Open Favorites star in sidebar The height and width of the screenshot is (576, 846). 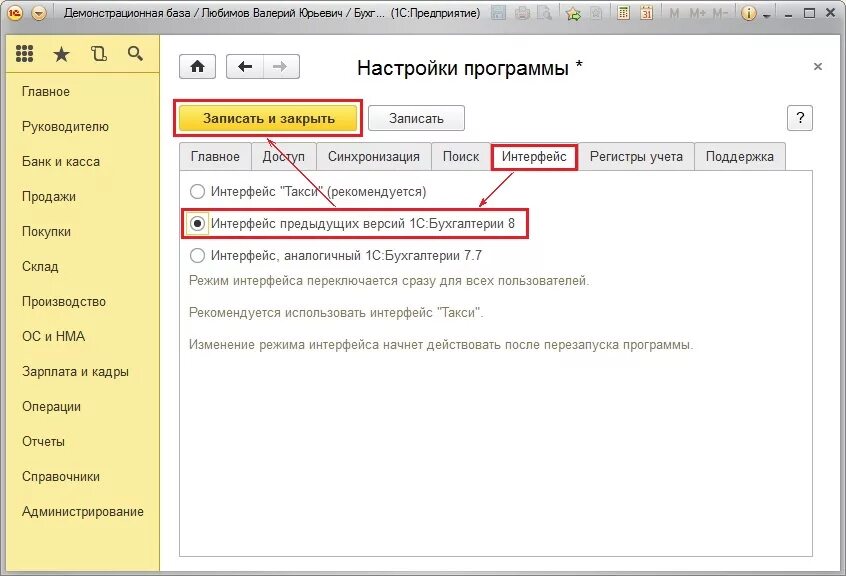[x=62, y=53]
